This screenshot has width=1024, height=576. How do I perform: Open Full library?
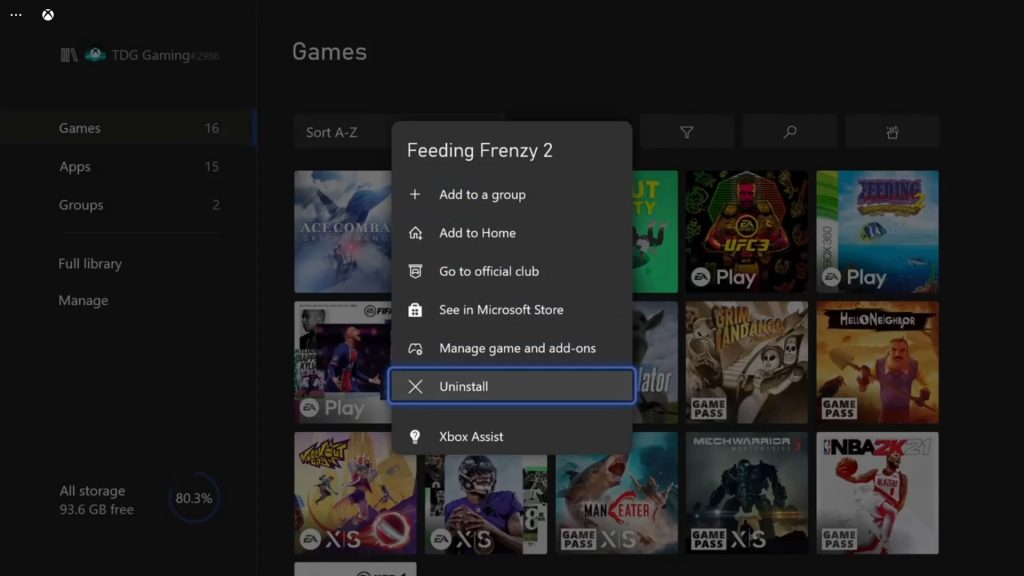click(x=90, y=264)
